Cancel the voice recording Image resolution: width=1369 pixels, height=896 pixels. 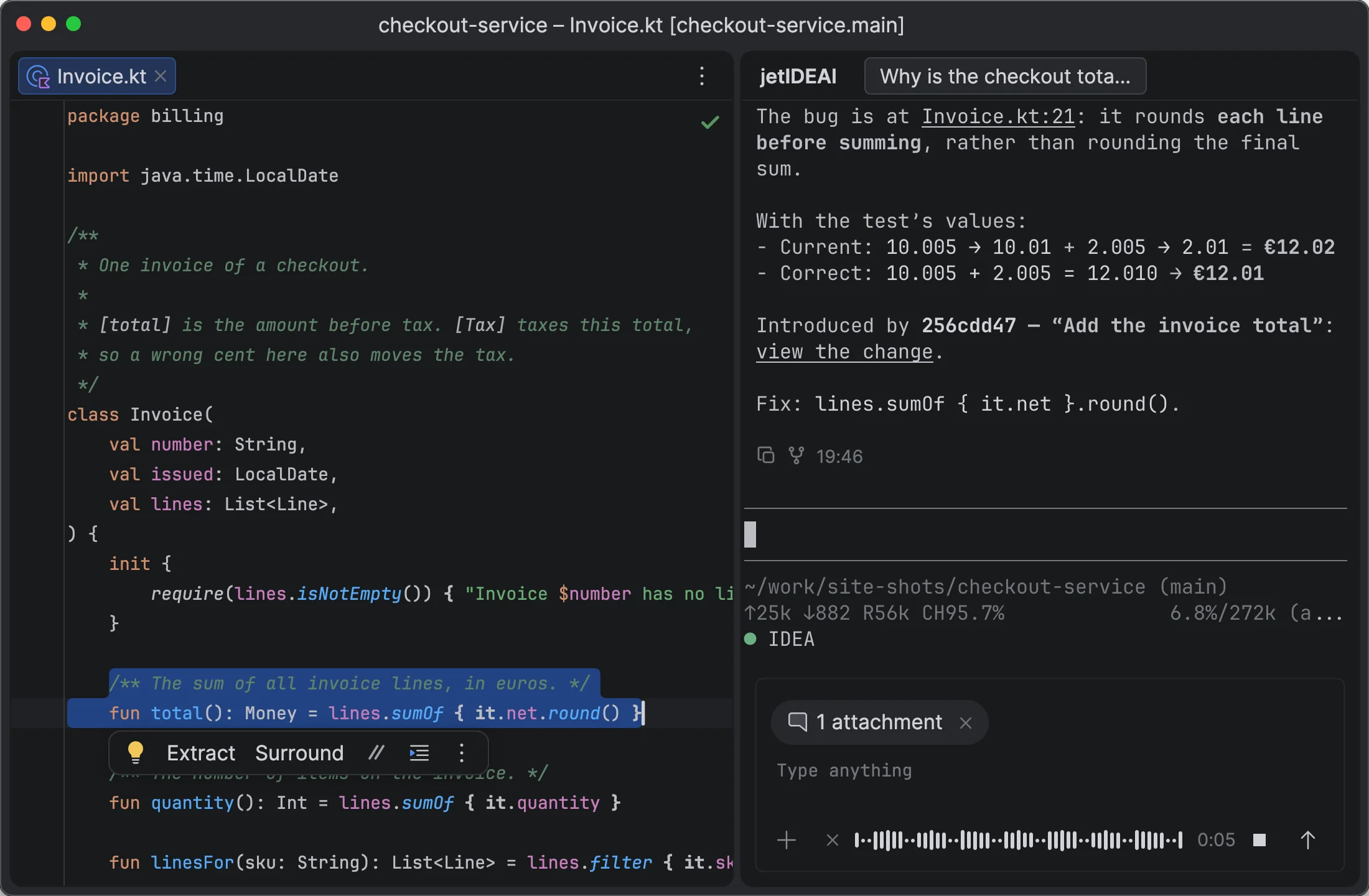(832, 840)
